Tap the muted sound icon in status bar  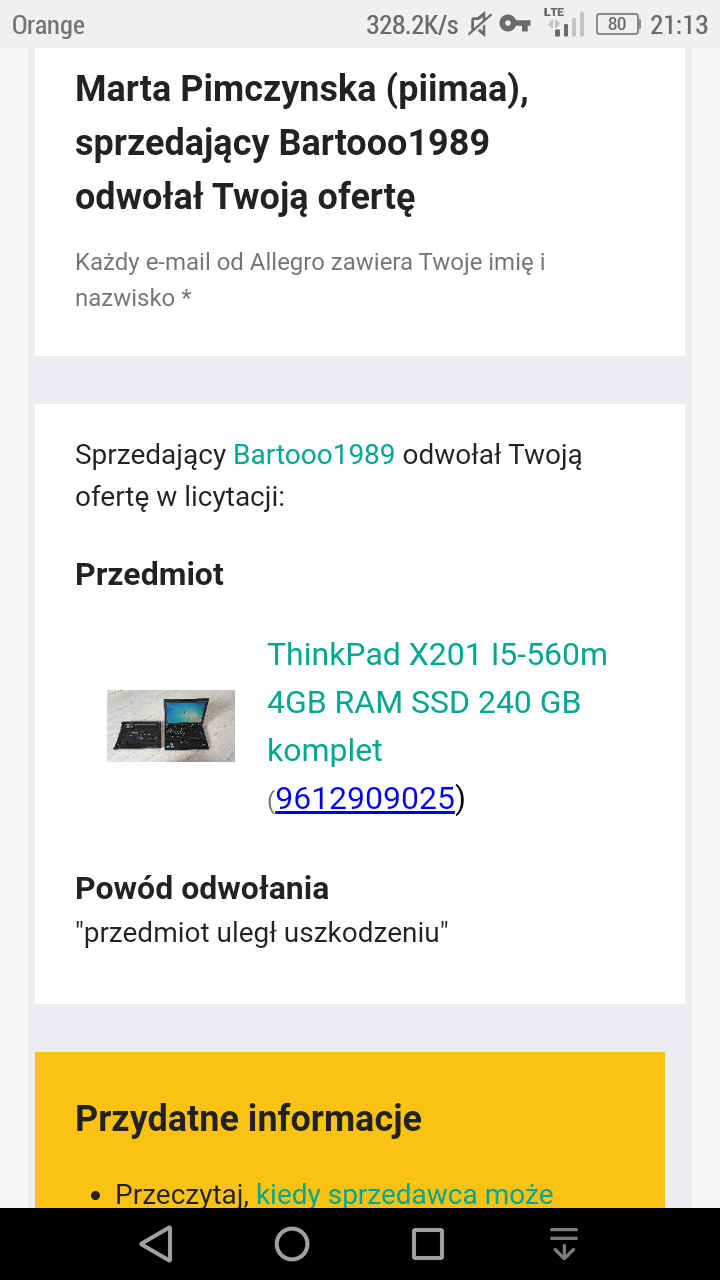pyautogui.click(x=480, y=24)
